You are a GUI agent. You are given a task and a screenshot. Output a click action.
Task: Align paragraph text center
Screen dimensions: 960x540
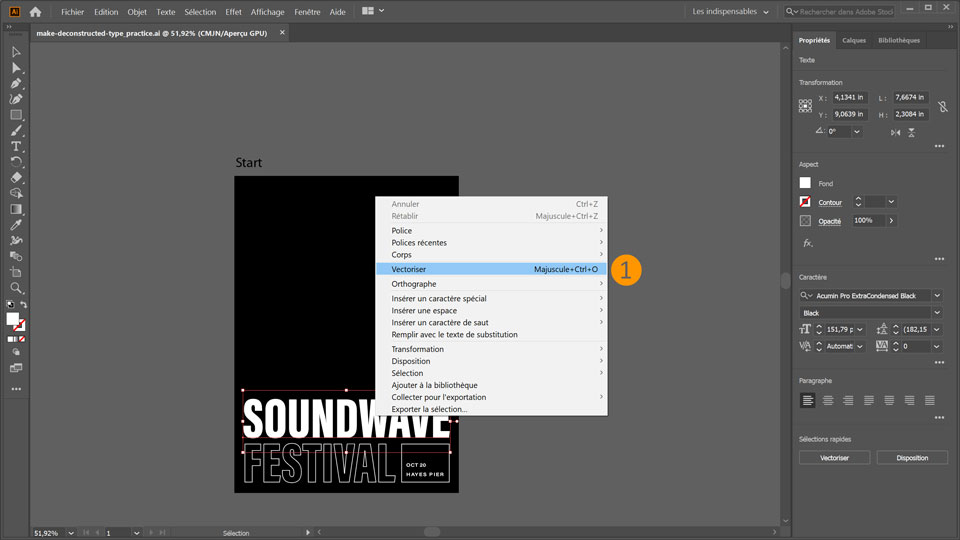tap(828, 400)
